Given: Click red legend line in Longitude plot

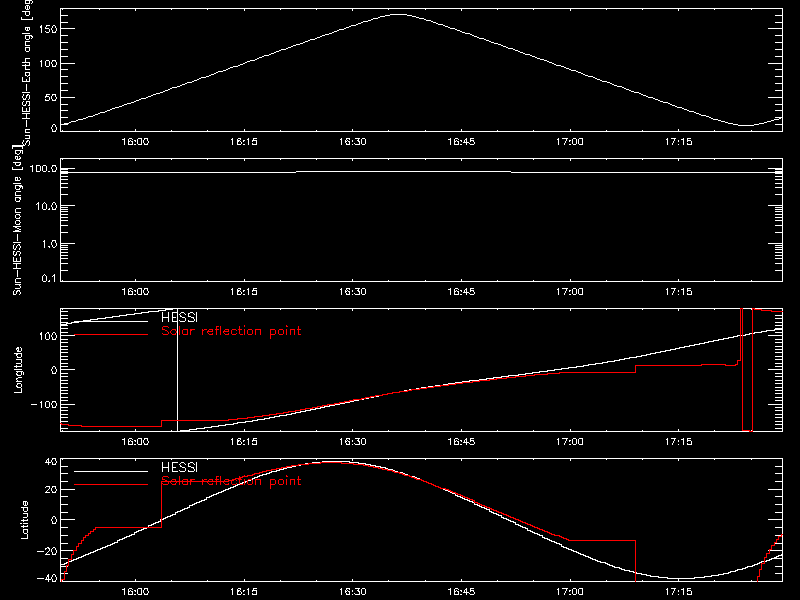Looking at the screenshot, I should 111,335.
